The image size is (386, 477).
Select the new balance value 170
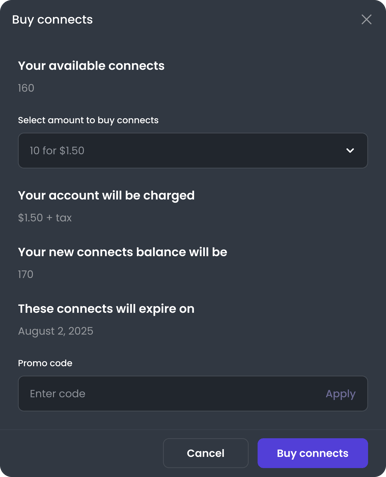pos(26,274)
